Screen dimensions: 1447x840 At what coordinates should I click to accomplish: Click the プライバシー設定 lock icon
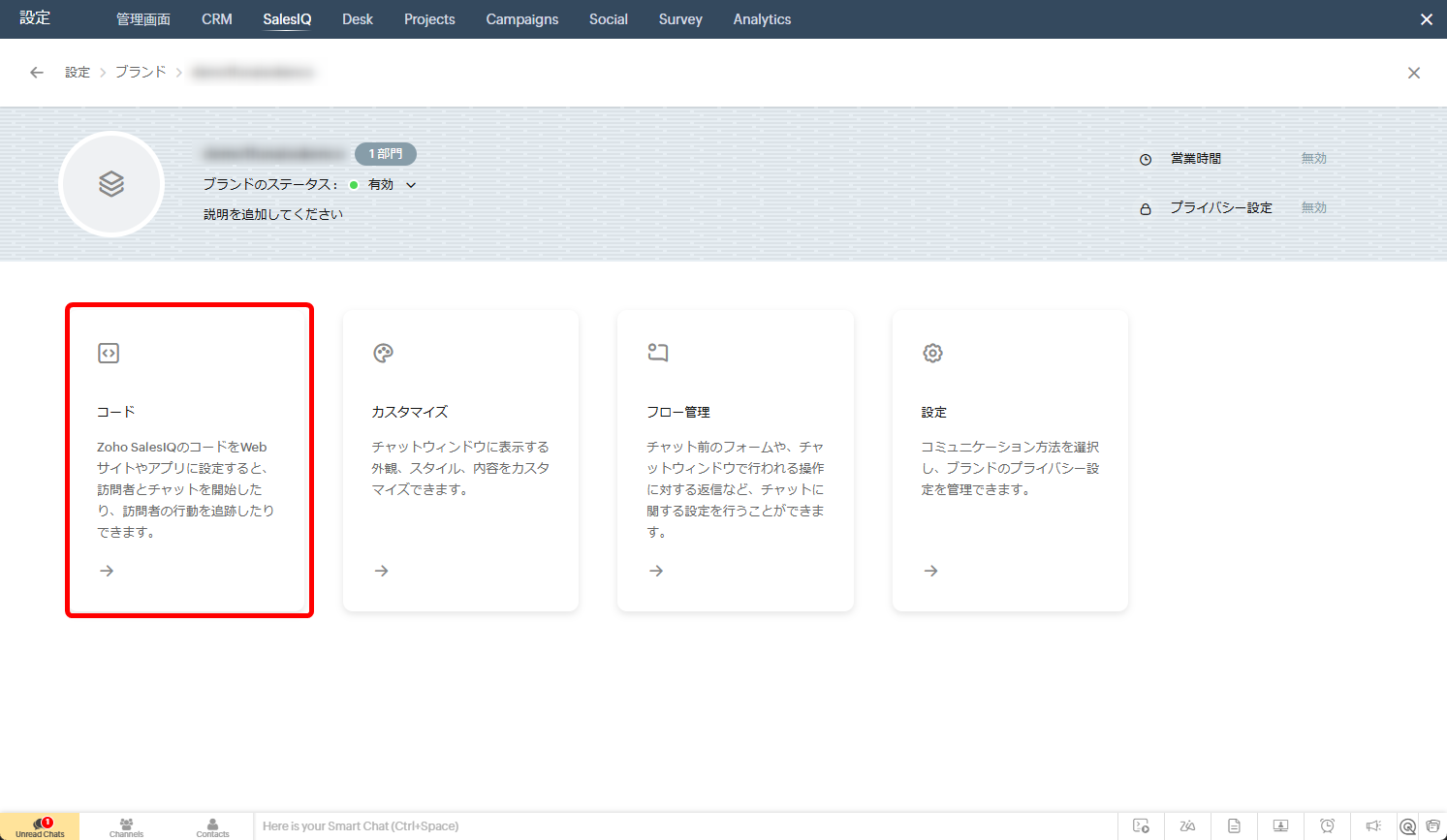point(1146,208)
